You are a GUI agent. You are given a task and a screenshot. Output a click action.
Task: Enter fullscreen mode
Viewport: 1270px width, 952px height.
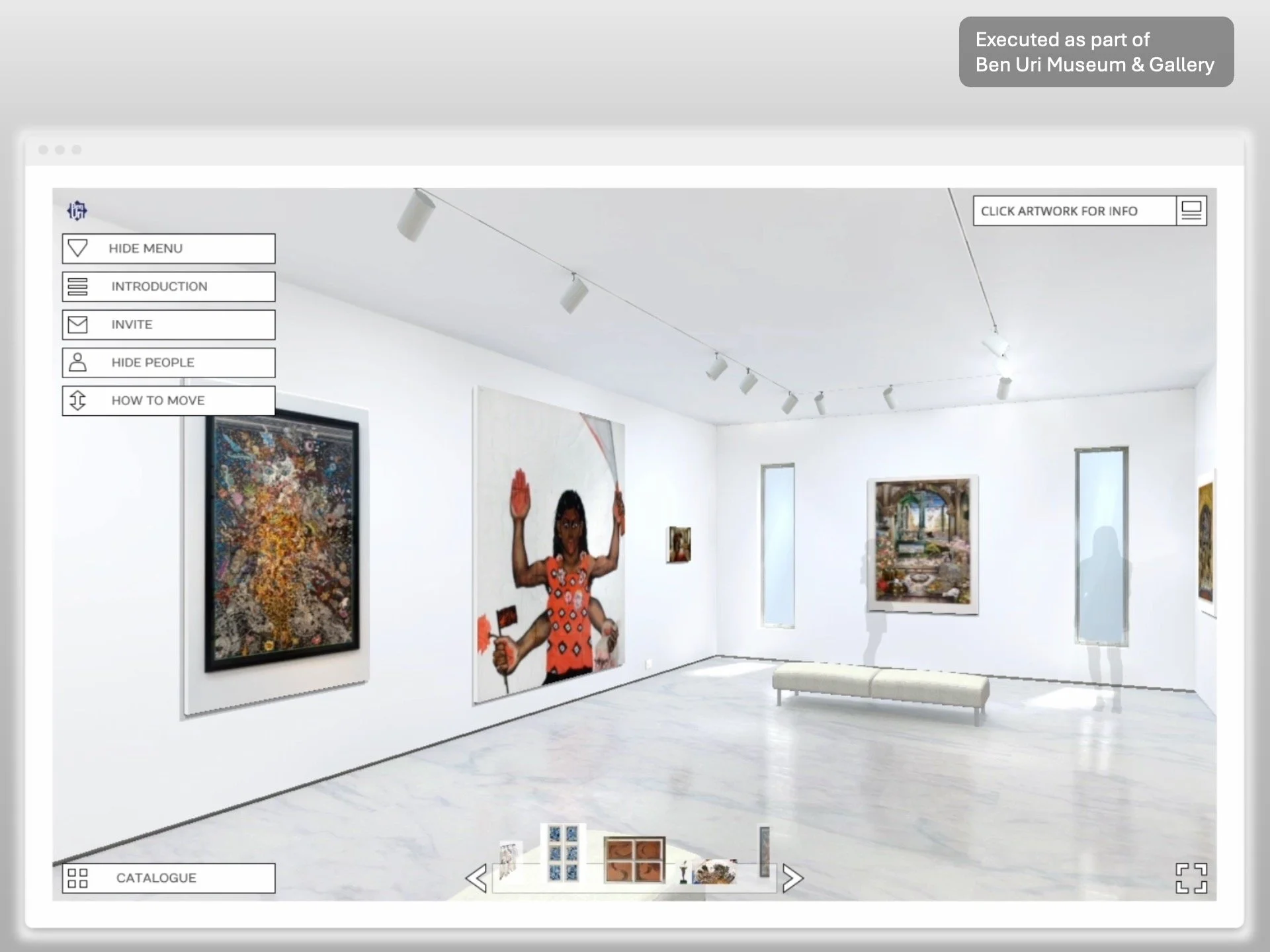click(1191, 878)
